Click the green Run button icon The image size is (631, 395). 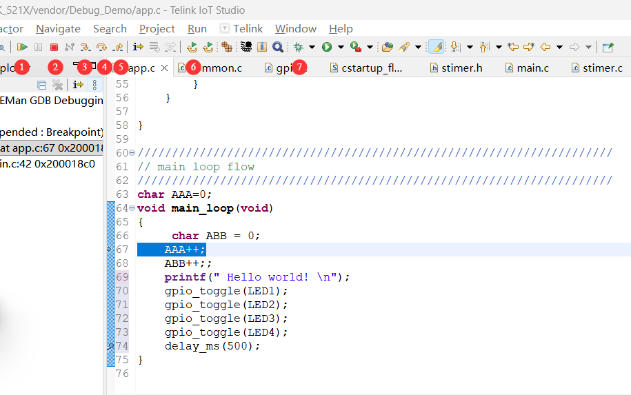coord(327,47)
